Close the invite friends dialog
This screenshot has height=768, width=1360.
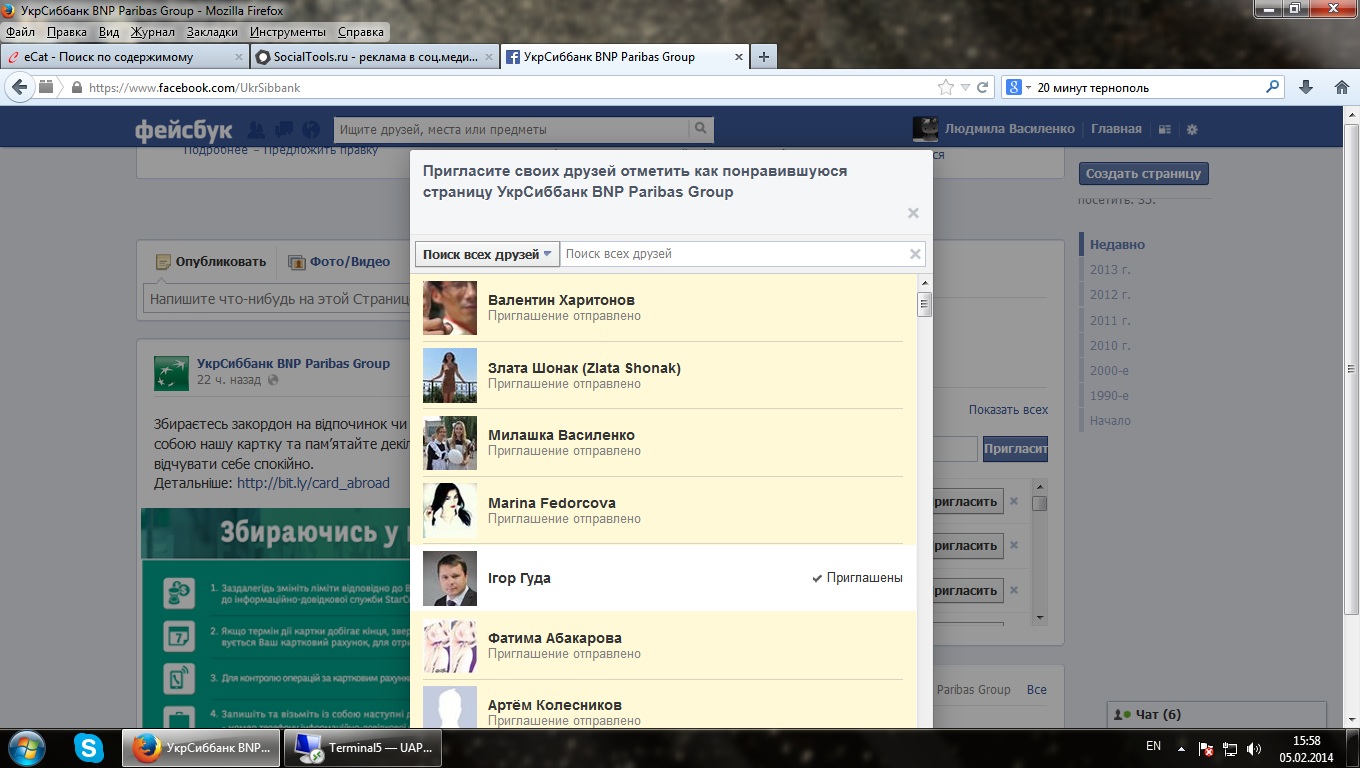pyautogui.click(x=913, y=213)
